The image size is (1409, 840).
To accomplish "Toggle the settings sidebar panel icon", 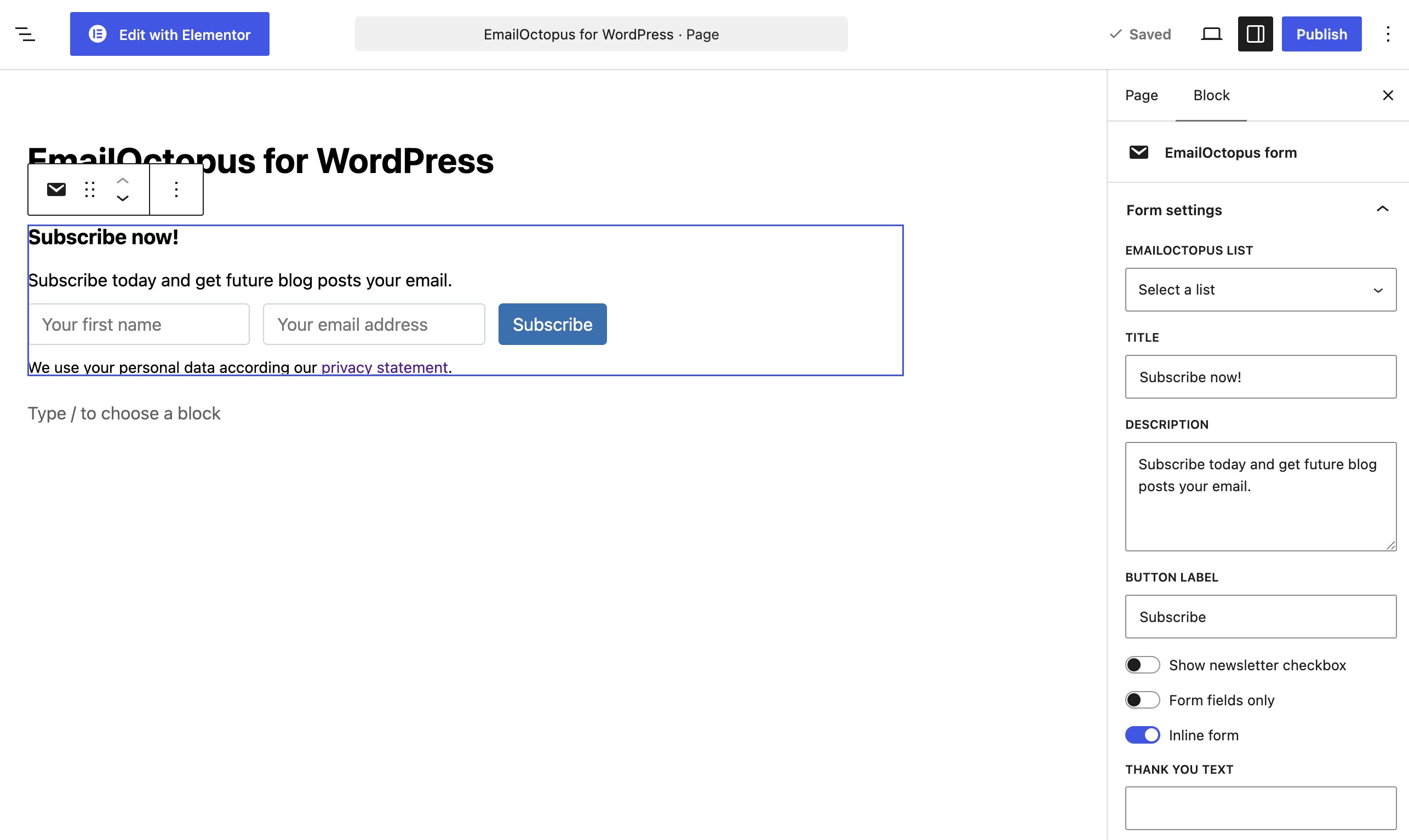I will click(x=1255, y=34).
